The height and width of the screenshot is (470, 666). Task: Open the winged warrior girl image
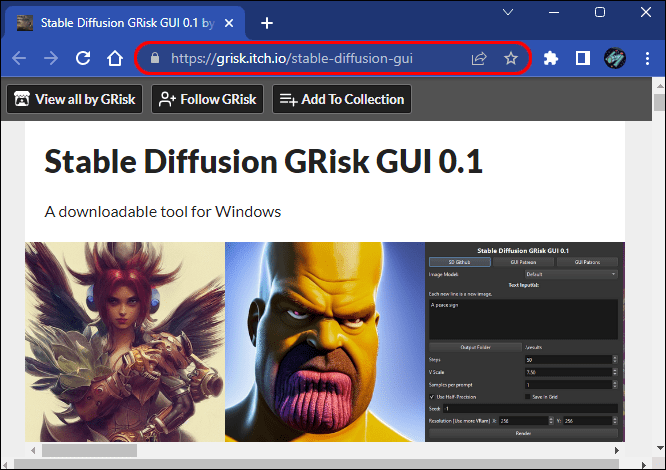[125, 342]
